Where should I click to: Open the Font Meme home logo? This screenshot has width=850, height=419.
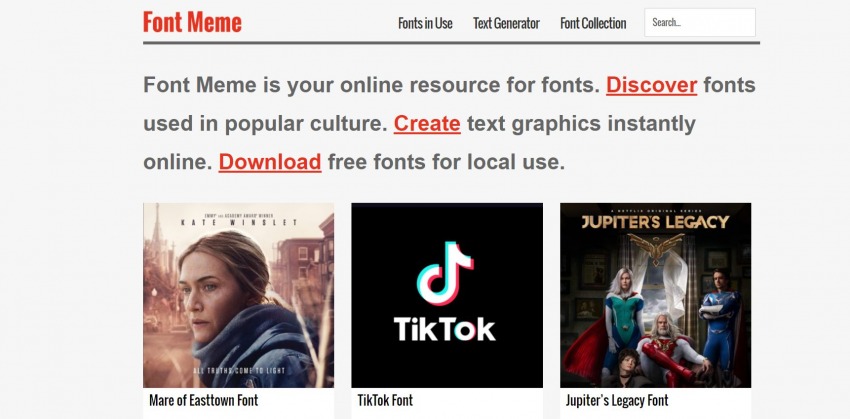point(192,22)
